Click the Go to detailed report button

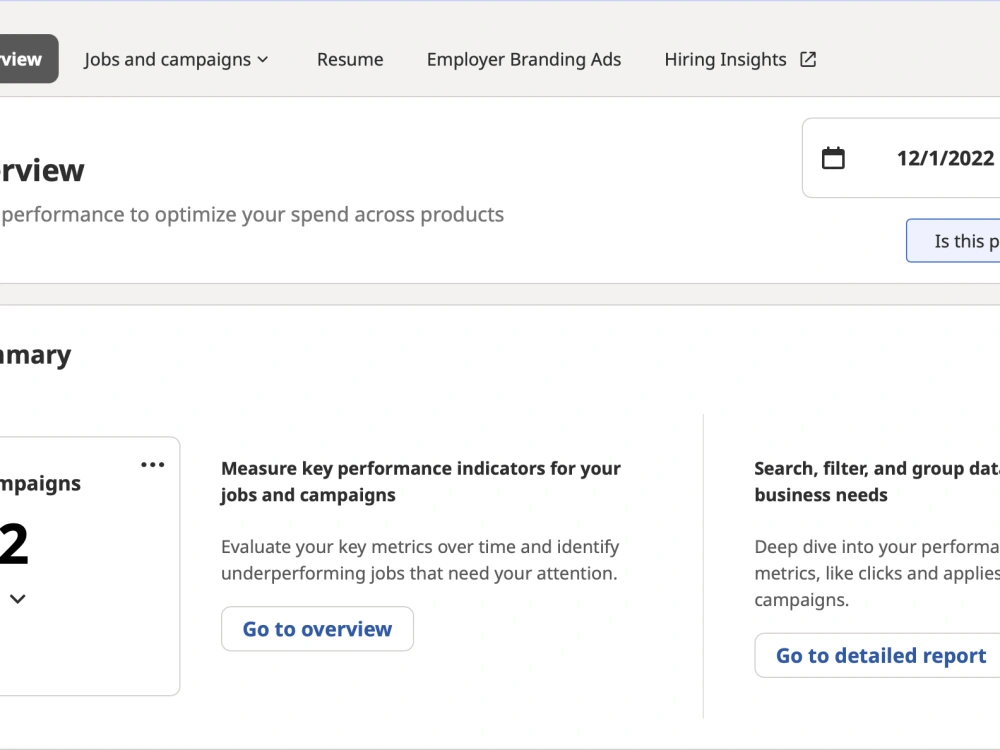pyautogui.click(x=881, y=655)
